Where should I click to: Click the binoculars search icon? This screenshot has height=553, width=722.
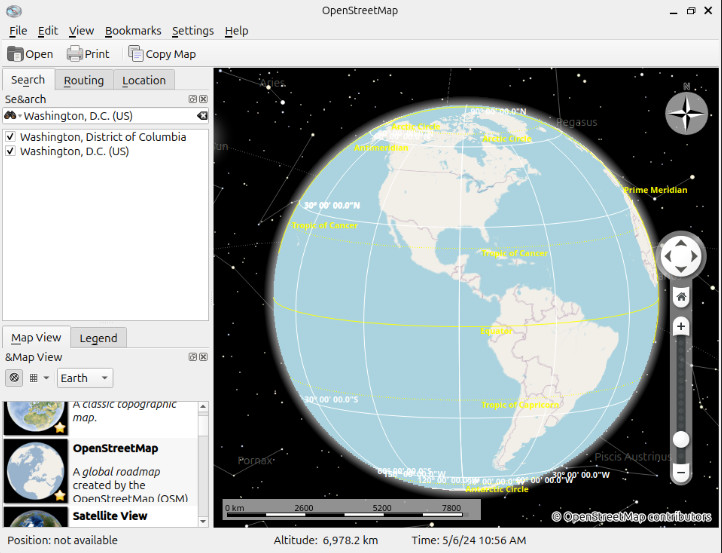click(x=10, y=116)
